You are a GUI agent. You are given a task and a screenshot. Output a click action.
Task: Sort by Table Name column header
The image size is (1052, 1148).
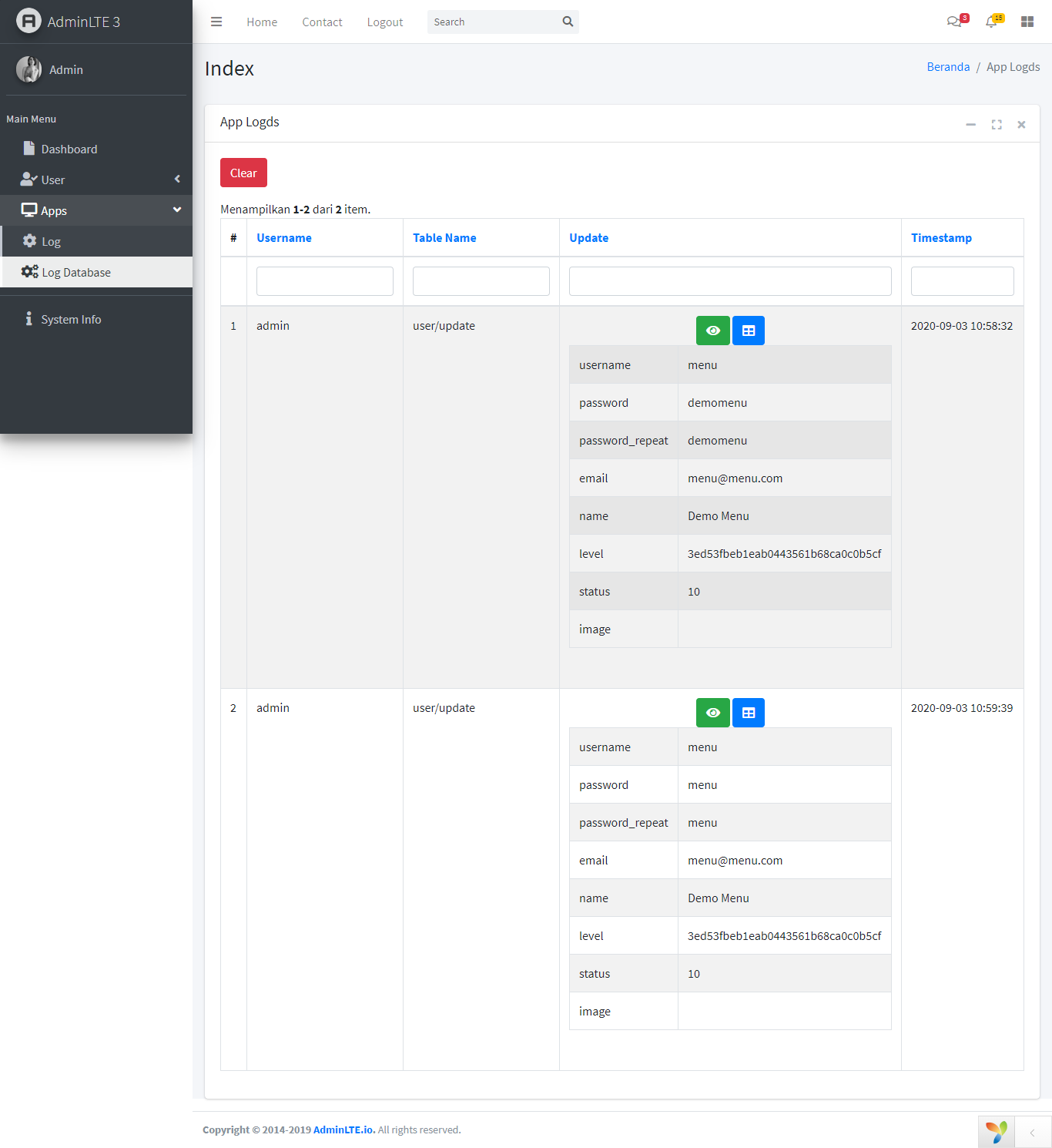(x=444, y=238)
